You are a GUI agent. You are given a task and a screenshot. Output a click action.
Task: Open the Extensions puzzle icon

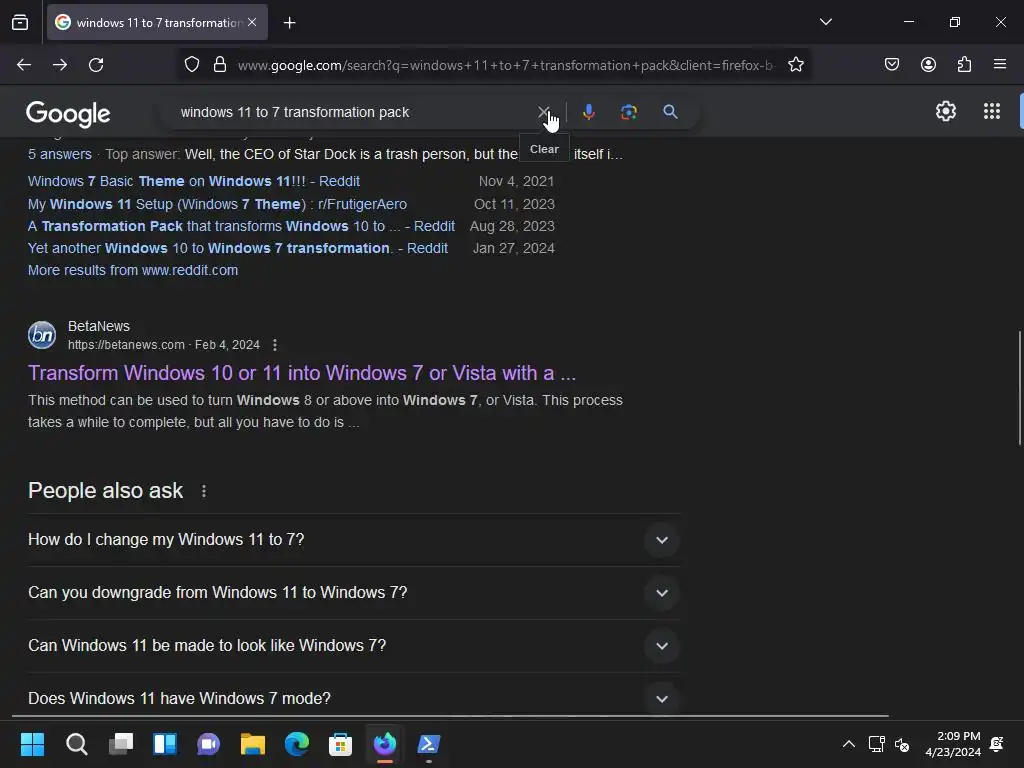[x=964, y=64]
